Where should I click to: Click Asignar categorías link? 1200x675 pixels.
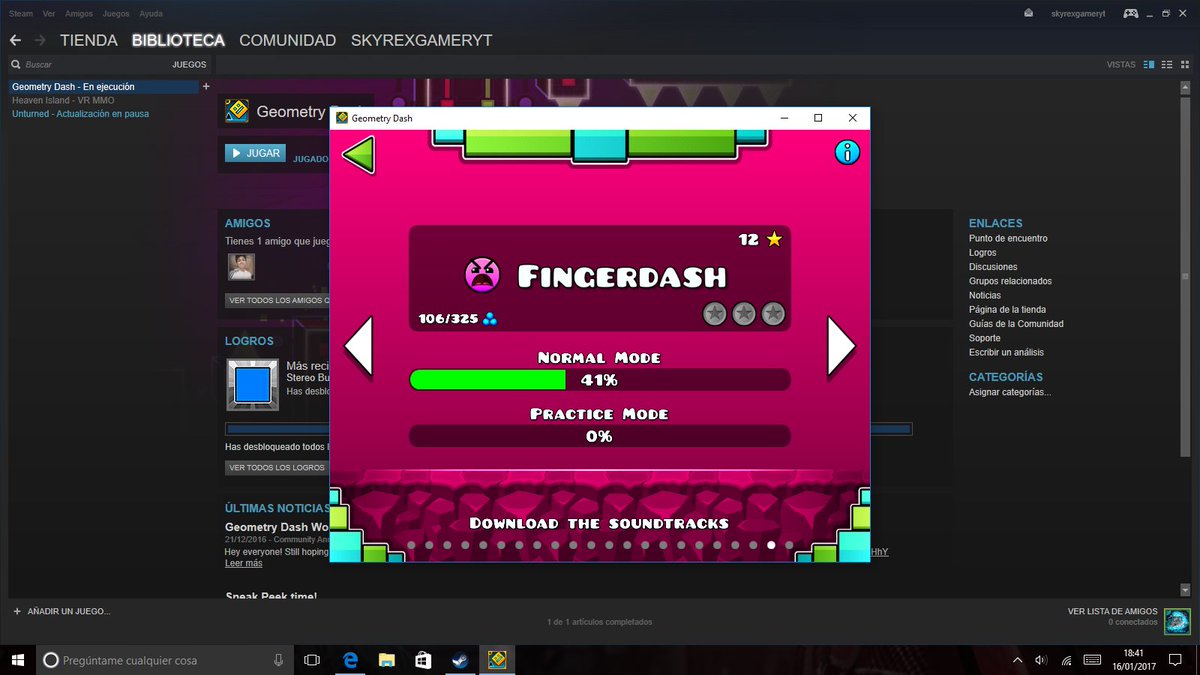(1010, 392)
